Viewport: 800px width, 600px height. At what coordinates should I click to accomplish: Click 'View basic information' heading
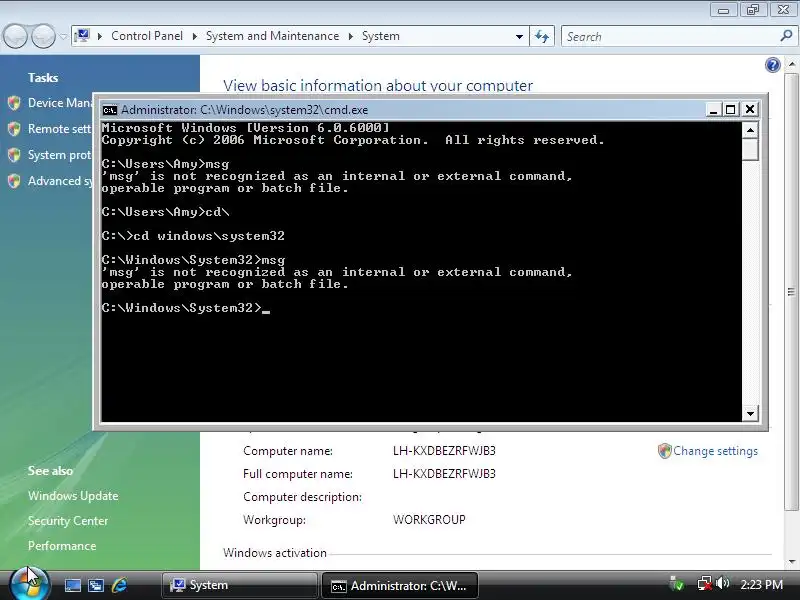click(x=378, y=85)
